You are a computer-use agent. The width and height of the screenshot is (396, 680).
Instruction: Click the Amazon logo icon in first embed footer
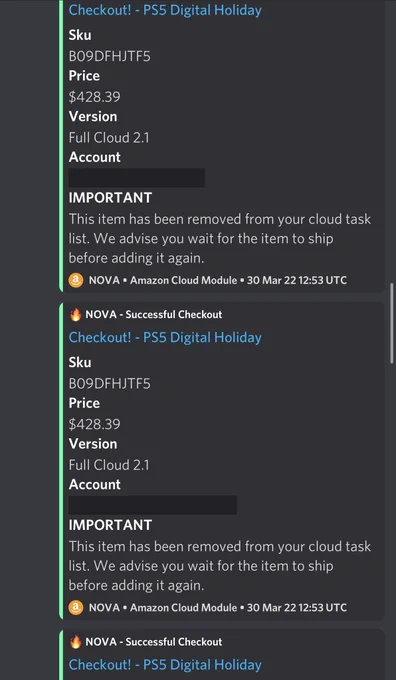pos(76,280)
